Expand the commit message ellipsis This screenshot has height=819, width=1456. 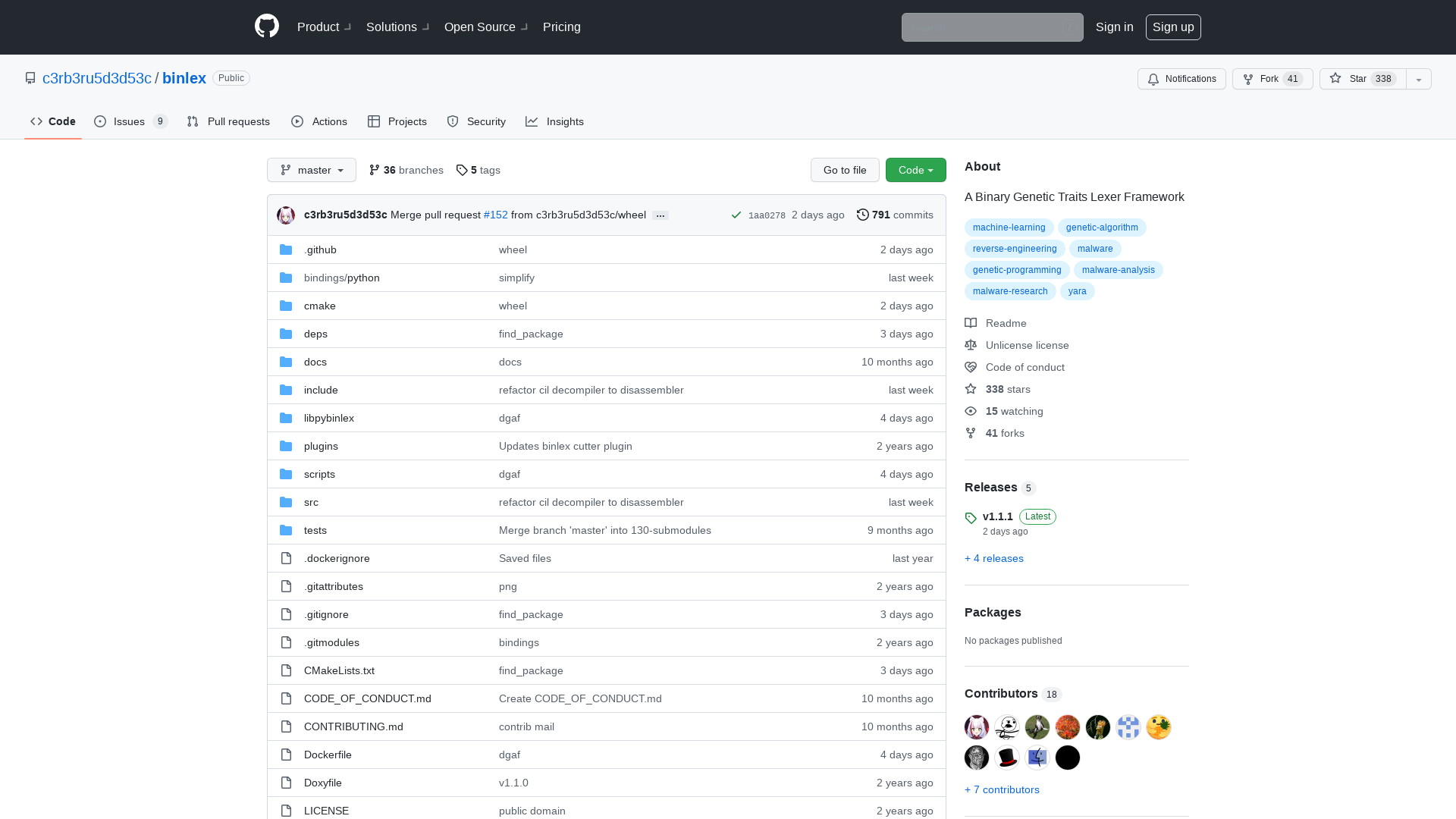pyautogui.click(x=661, y=215)
